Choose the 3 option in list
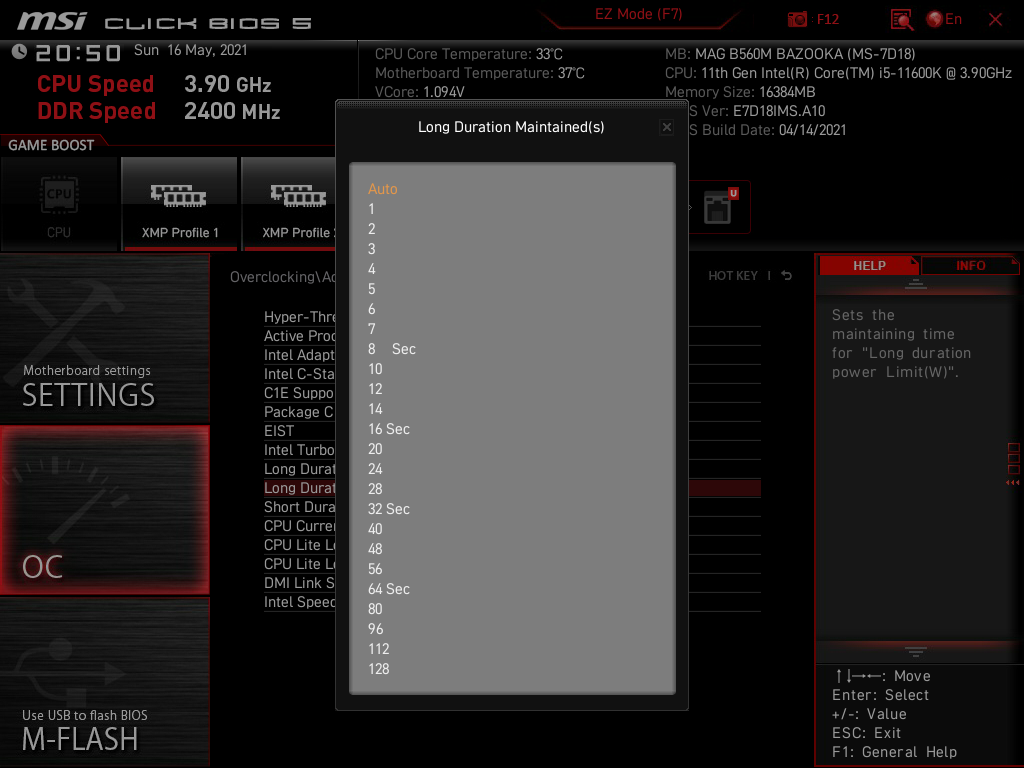The image size is (1024, 768). tap(371, 249)
